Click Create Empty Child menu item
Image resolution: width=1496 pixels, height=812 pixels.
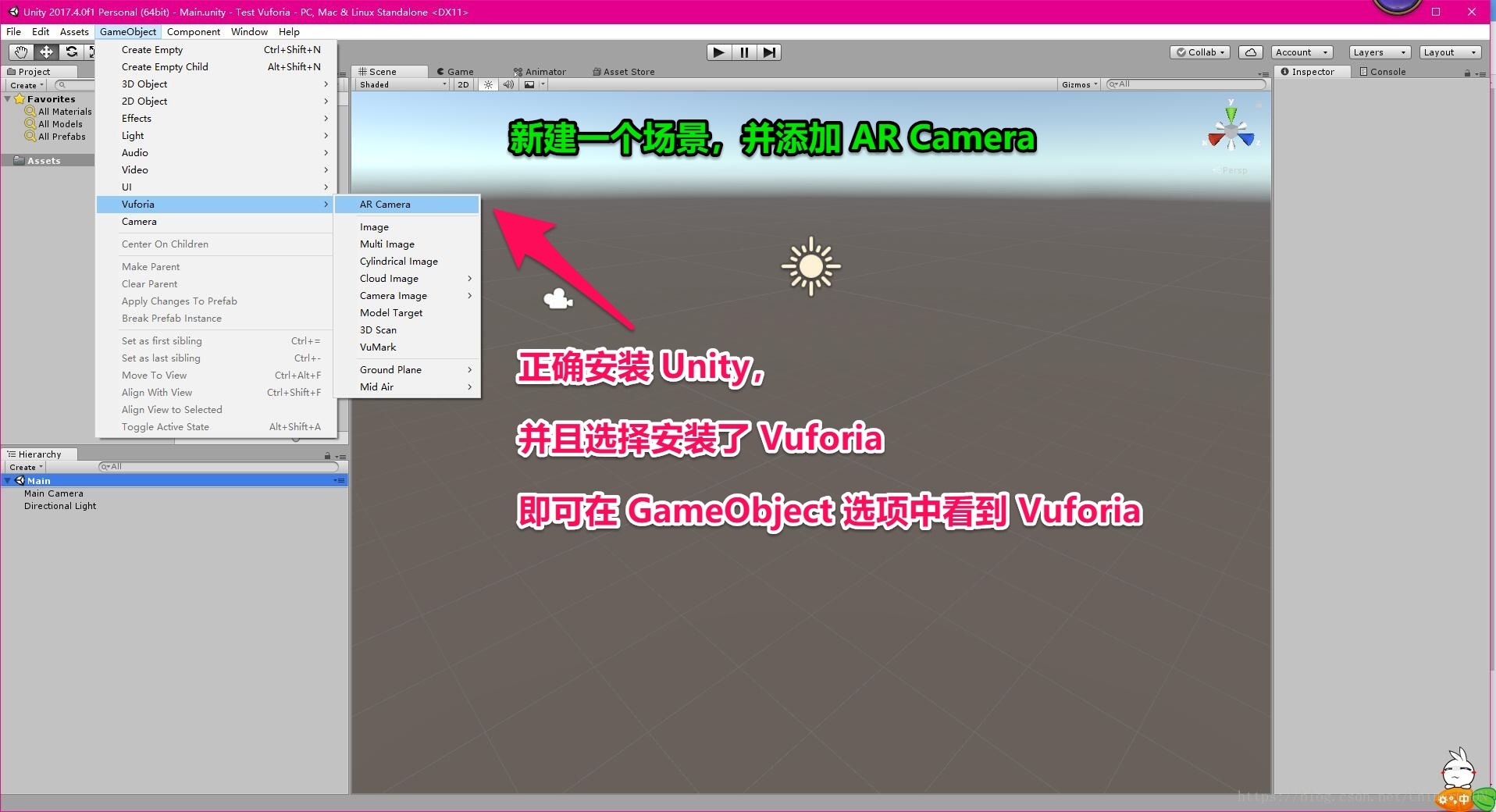216,67
